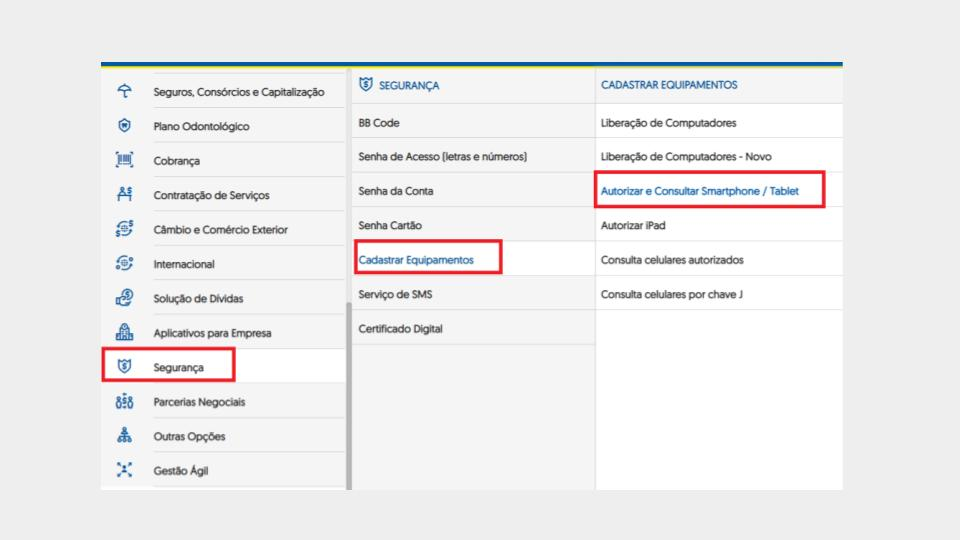Image resolution: width=960 pixels, height=540 pixels.
Task: Click the globe icon beside Internacional
Action: coord(124,263)
